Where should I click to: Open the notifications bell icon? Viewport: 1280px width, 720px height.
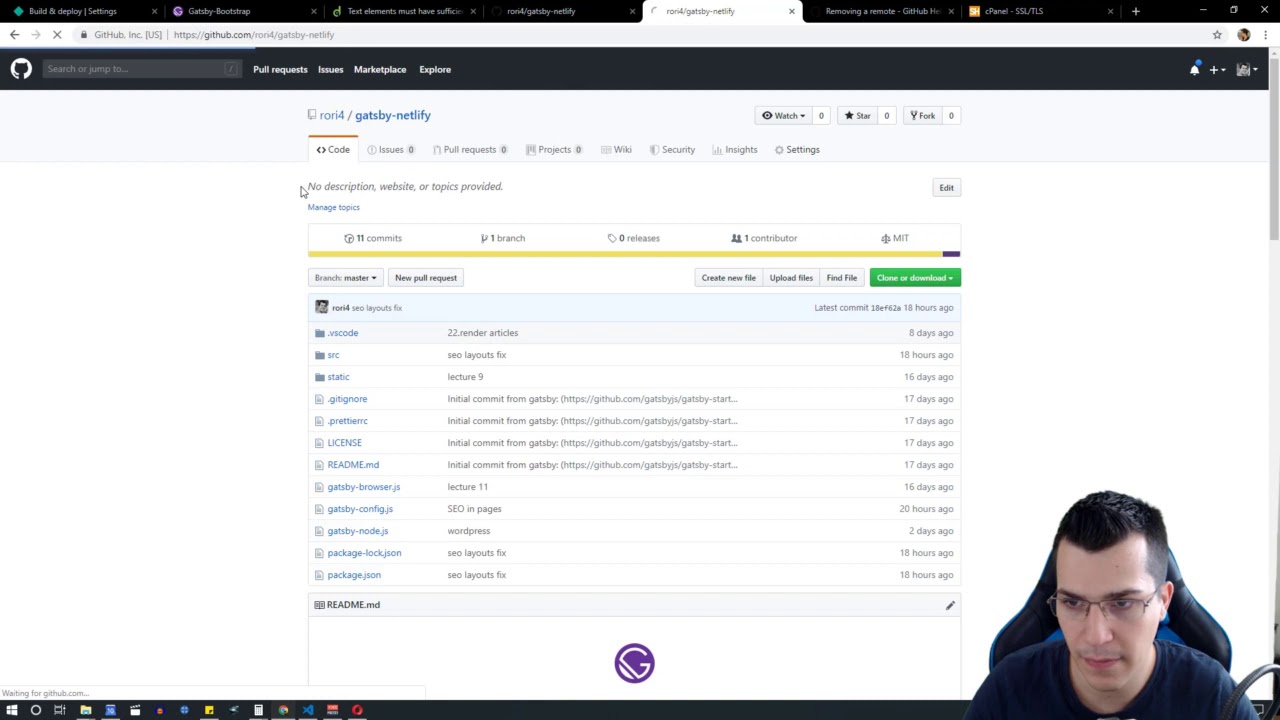pos(1194,69)
